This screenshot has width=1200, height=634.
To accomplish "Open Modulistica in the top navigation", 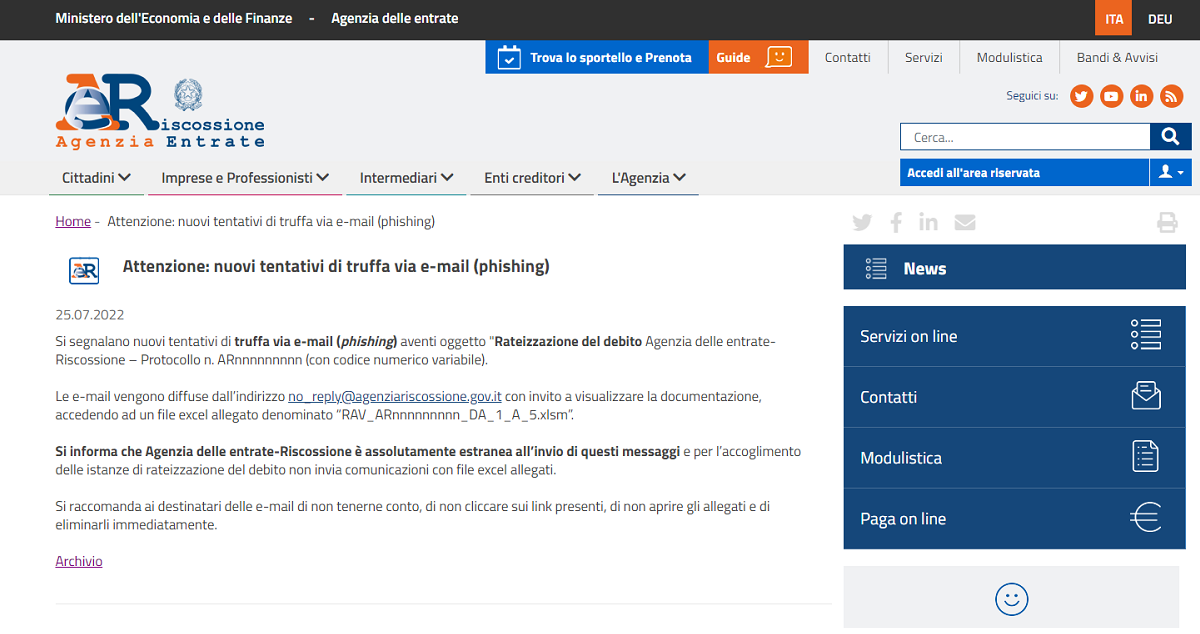I will tap(1010, 57).
